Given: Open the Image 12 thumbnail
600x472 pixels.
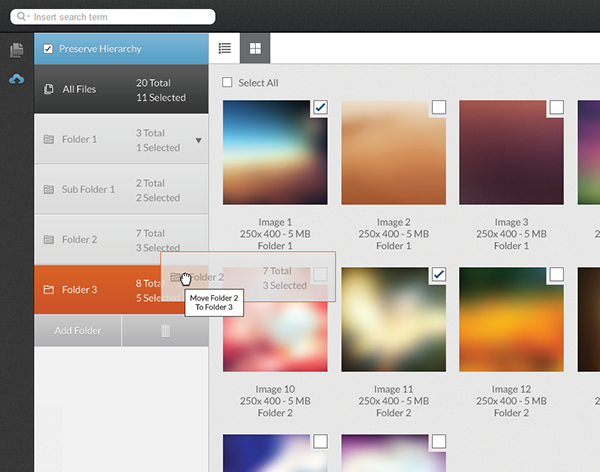Looking at the screenshot, I should [511, 319].
